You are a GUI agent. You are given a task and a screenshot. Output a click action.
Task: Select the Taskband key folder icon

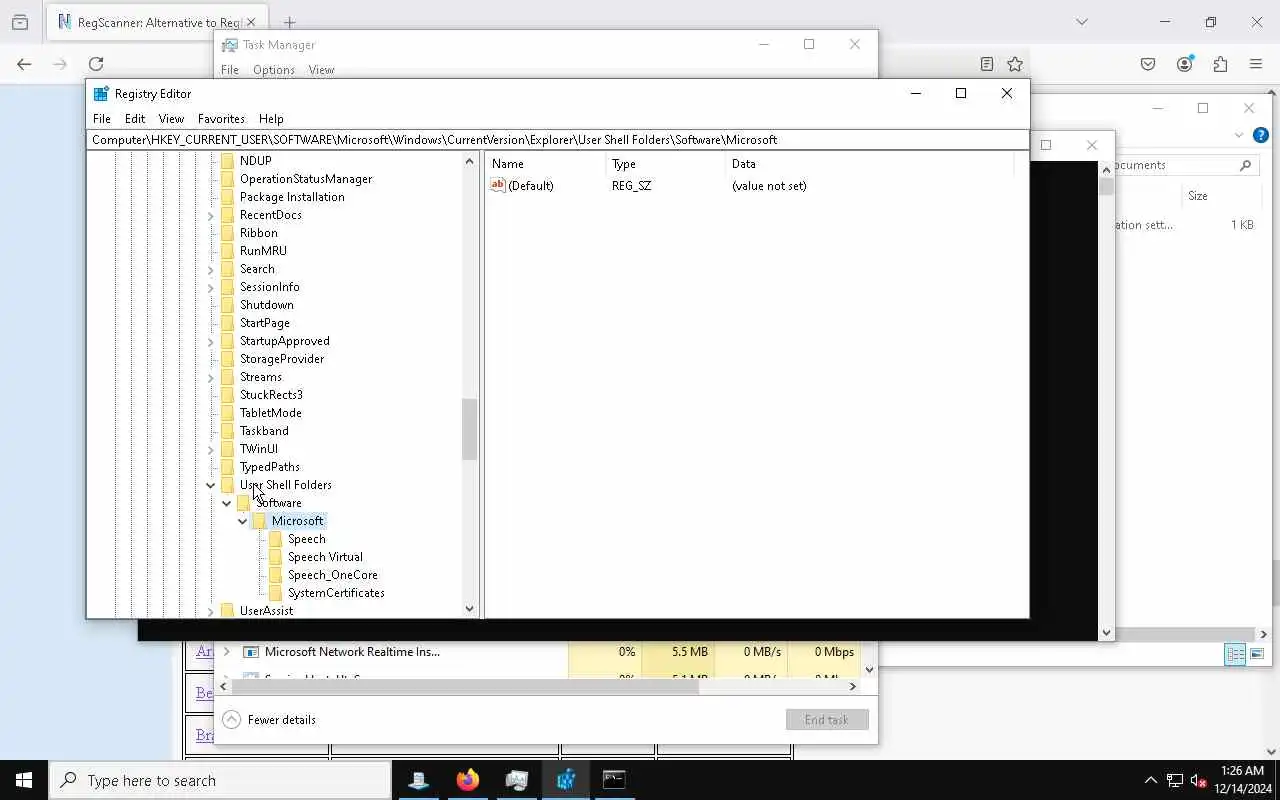(227, 431)
